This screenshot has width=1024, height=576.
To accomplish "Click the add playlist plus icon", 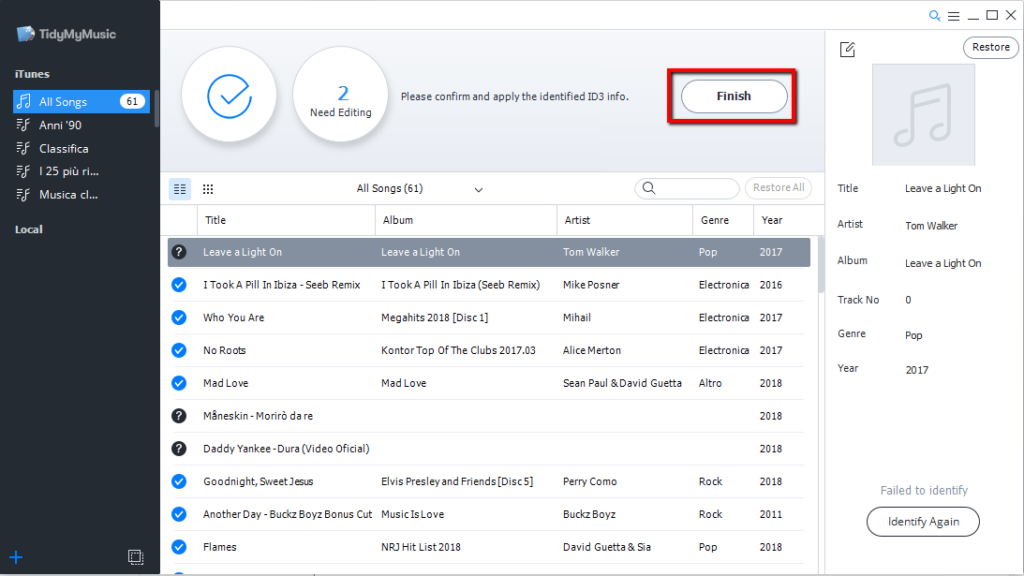I will click(x=16, y=557).
